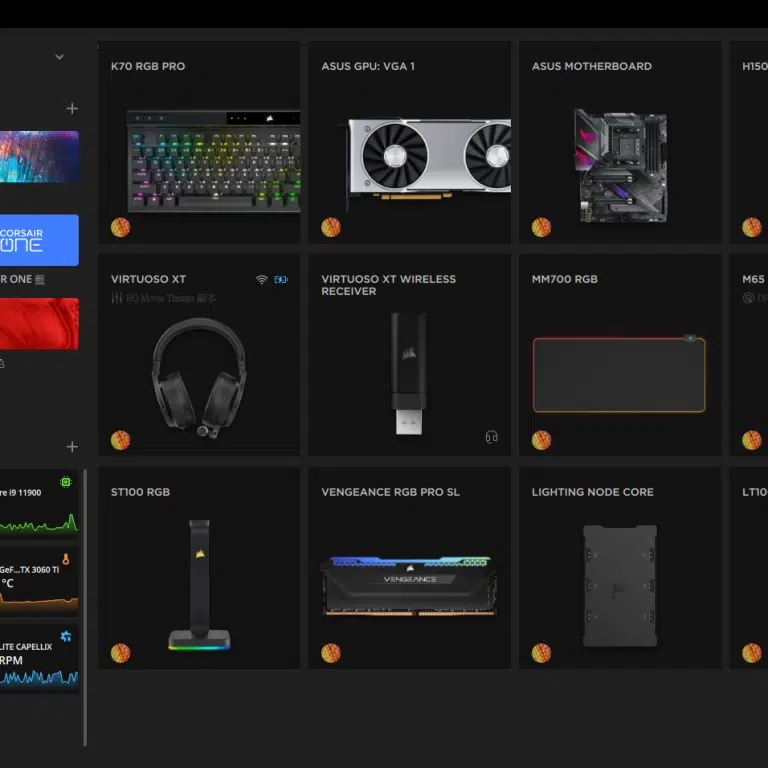
Task: Click the thermometer icon on the RTX 3060 Ti sensor
Action: pyautogui.click(x=66, y=559)
